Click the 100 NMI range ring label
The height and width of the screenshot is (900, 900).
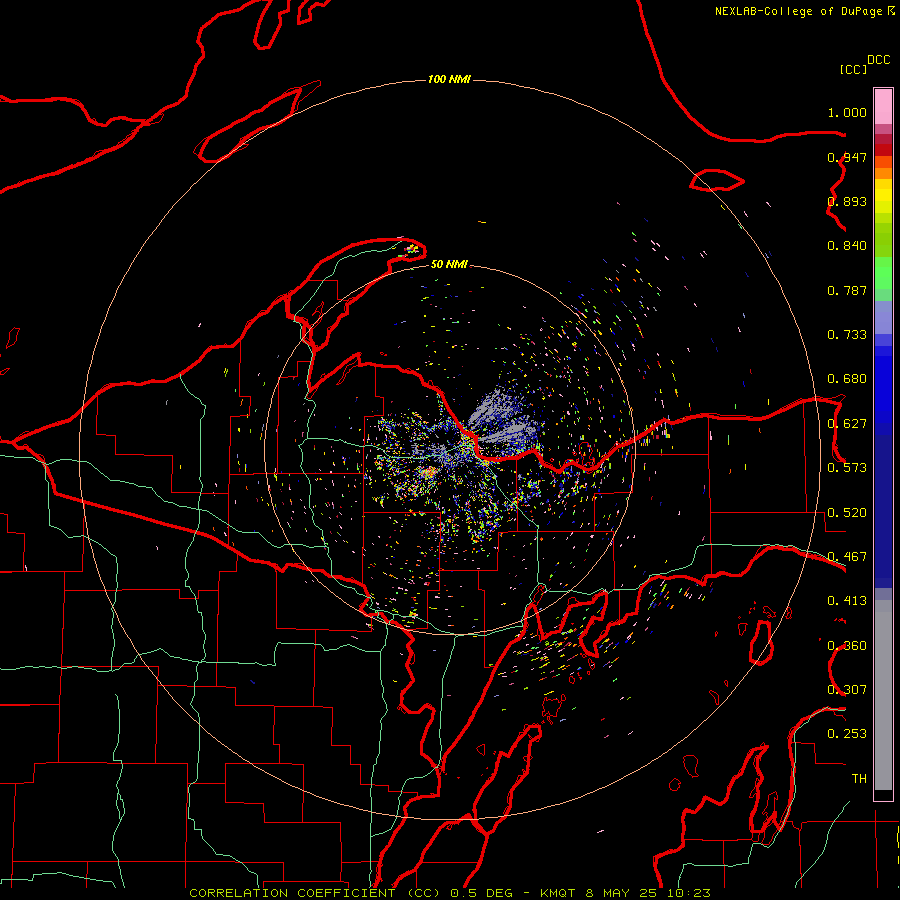[449, 79]
